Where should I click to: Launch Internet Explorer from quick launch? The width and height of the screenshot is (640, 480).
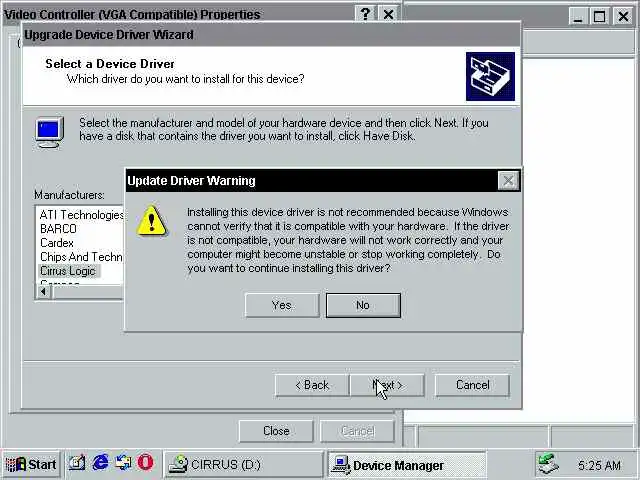pyautogui.click(x=100, y=463)
